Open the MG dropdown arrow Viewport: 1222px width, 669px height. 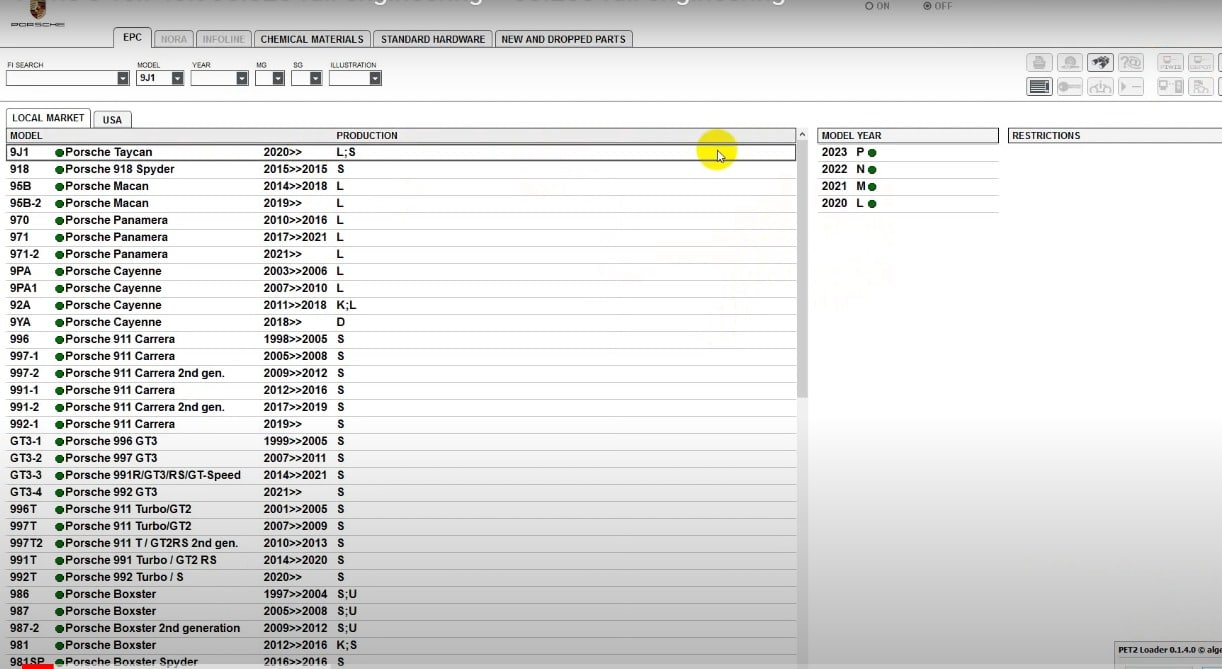click(x=278, y=78)
